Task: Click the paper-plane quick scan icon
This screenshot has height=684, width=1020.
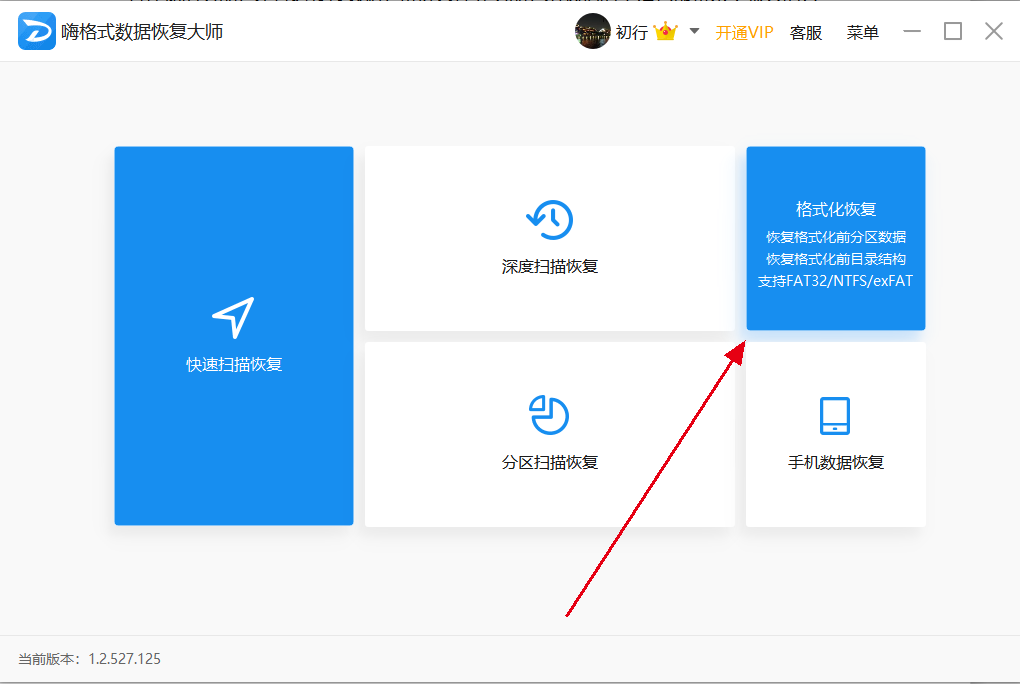Action: pos(234,318)
